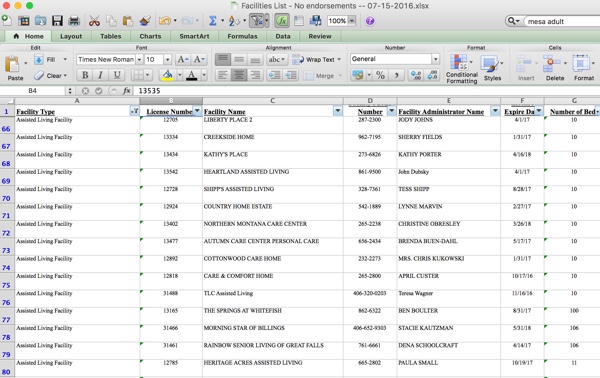
Task: Click the Paste clipboard toolbar icon
Action: click(x=128, y=21)
